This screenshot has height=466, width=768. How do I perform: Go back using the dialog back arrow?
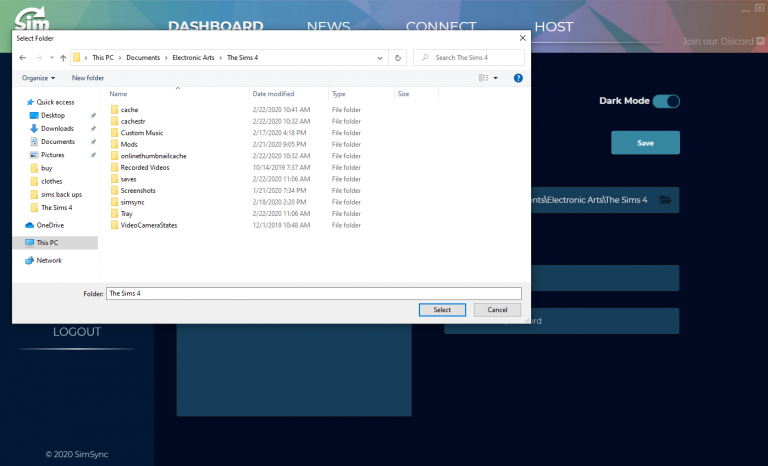tap(23, 58)
